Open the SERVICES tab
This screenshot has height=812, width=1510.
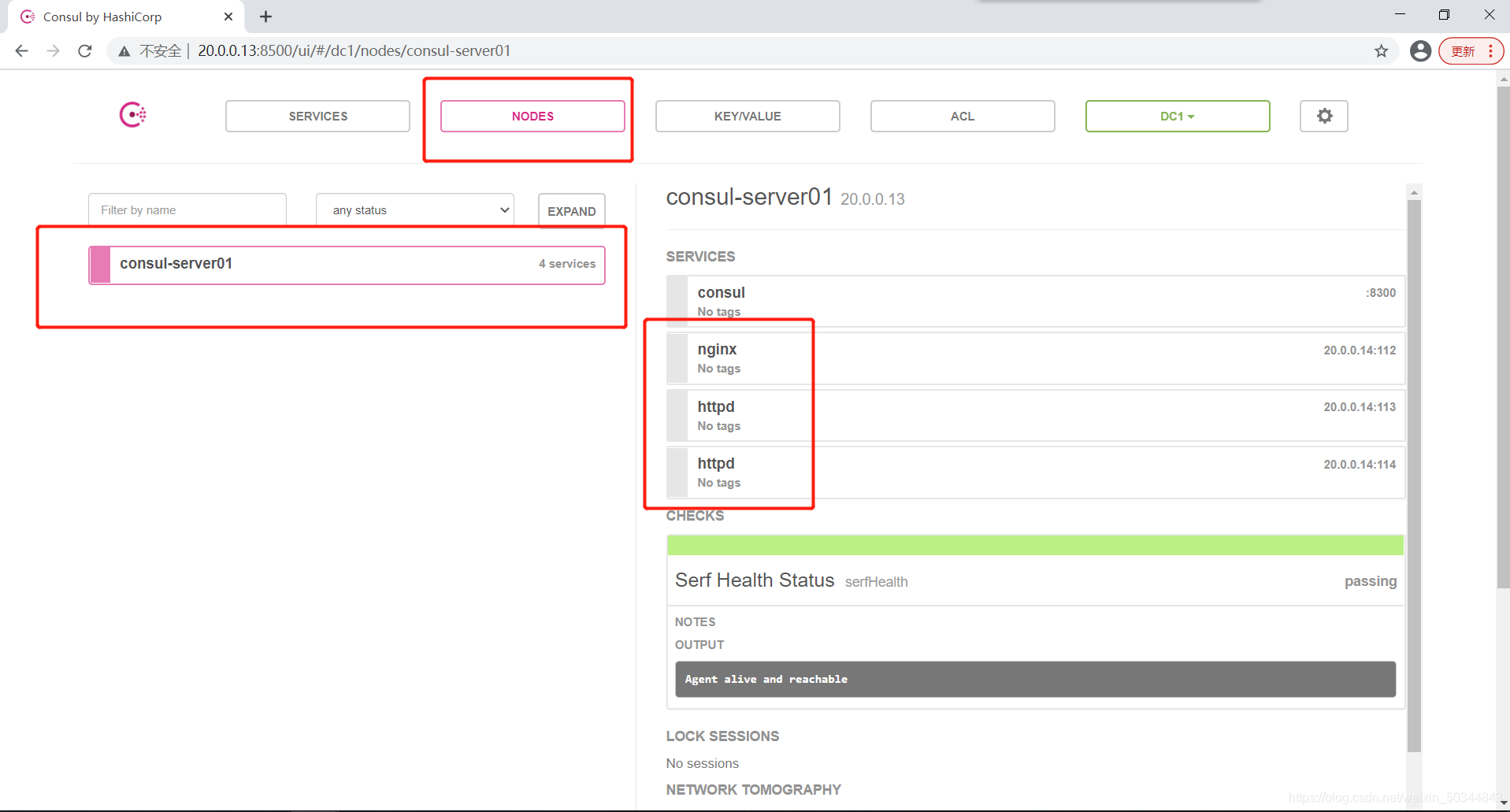317,116
